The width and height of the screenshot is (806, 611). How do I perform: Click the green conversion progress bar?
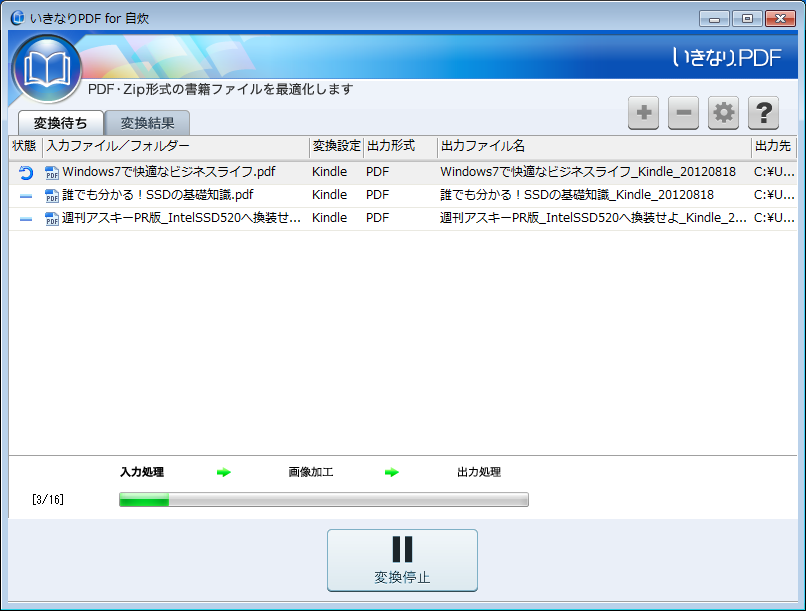(x=323, y=499)
